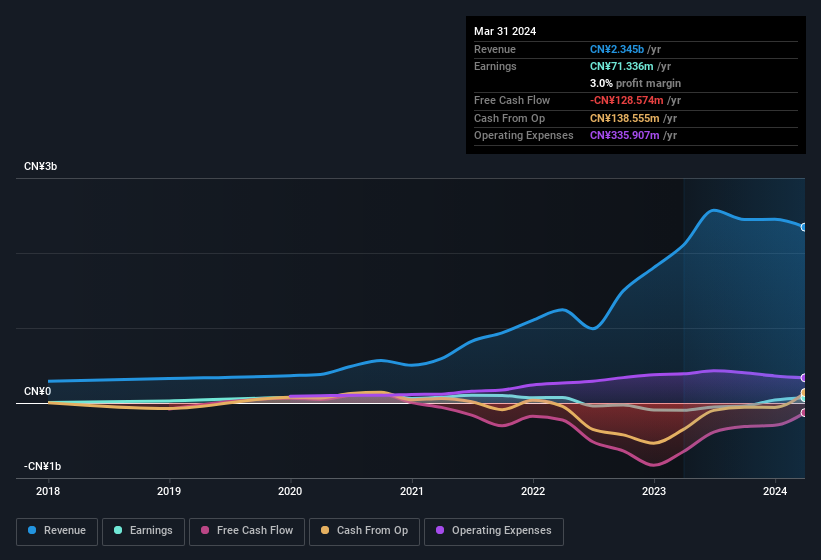Click the Cash From Op label in tooltip
This screenshot has height=560, width=821.
pos(509,118)
